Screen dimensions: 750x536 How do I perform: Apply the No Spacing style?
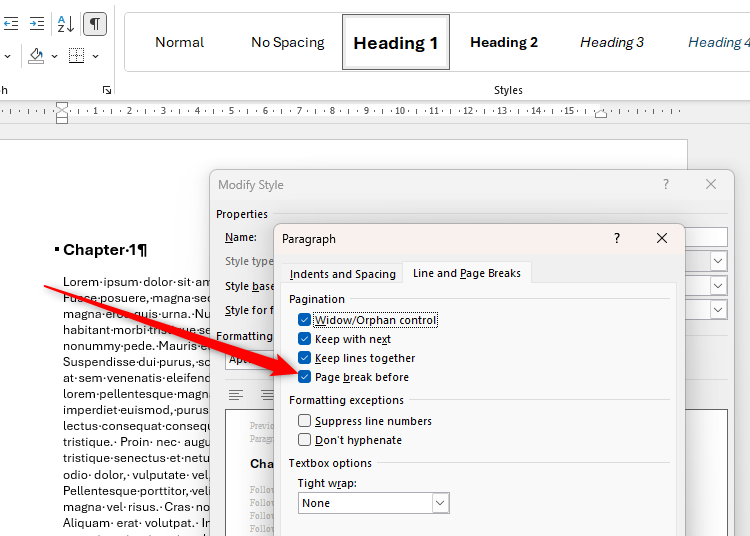tap(287, 42)
